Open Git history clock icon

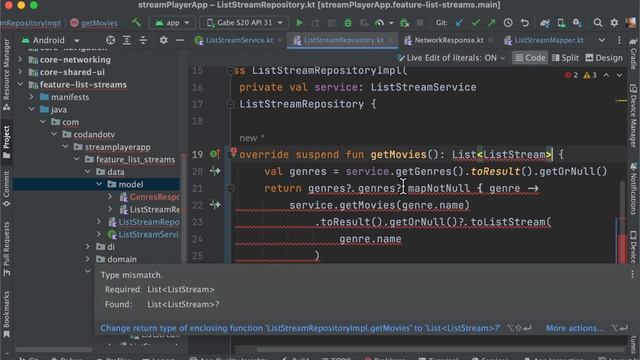[x=508, y=23]
